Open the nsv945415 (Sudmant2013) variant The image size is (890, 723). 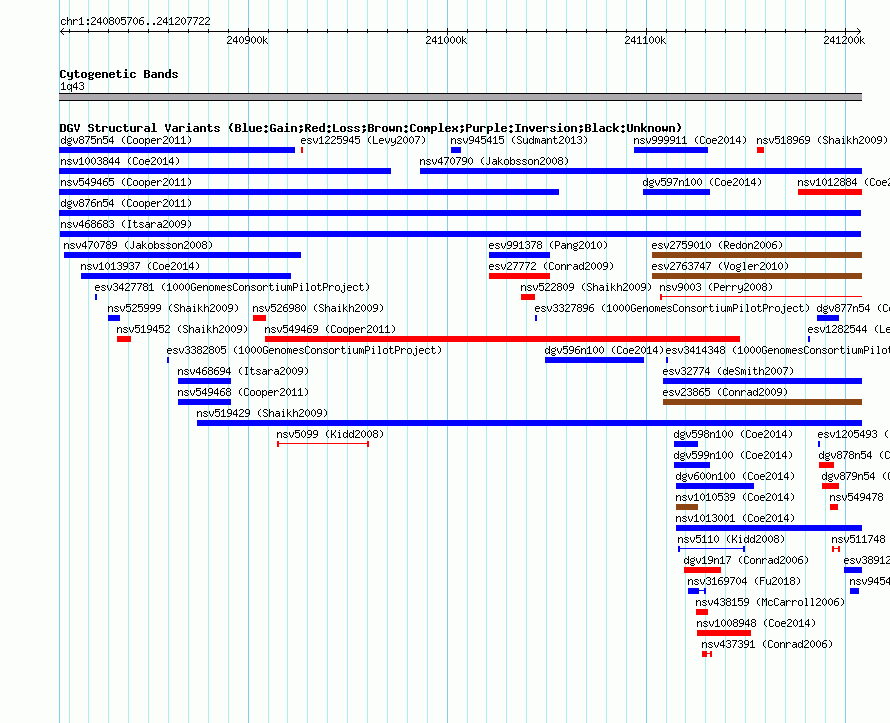519,140
